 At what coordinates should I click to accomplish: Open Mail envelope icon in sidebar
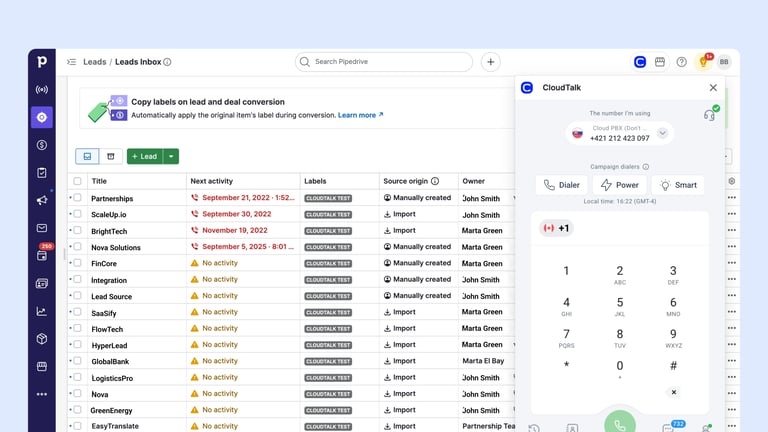(42, 228)
